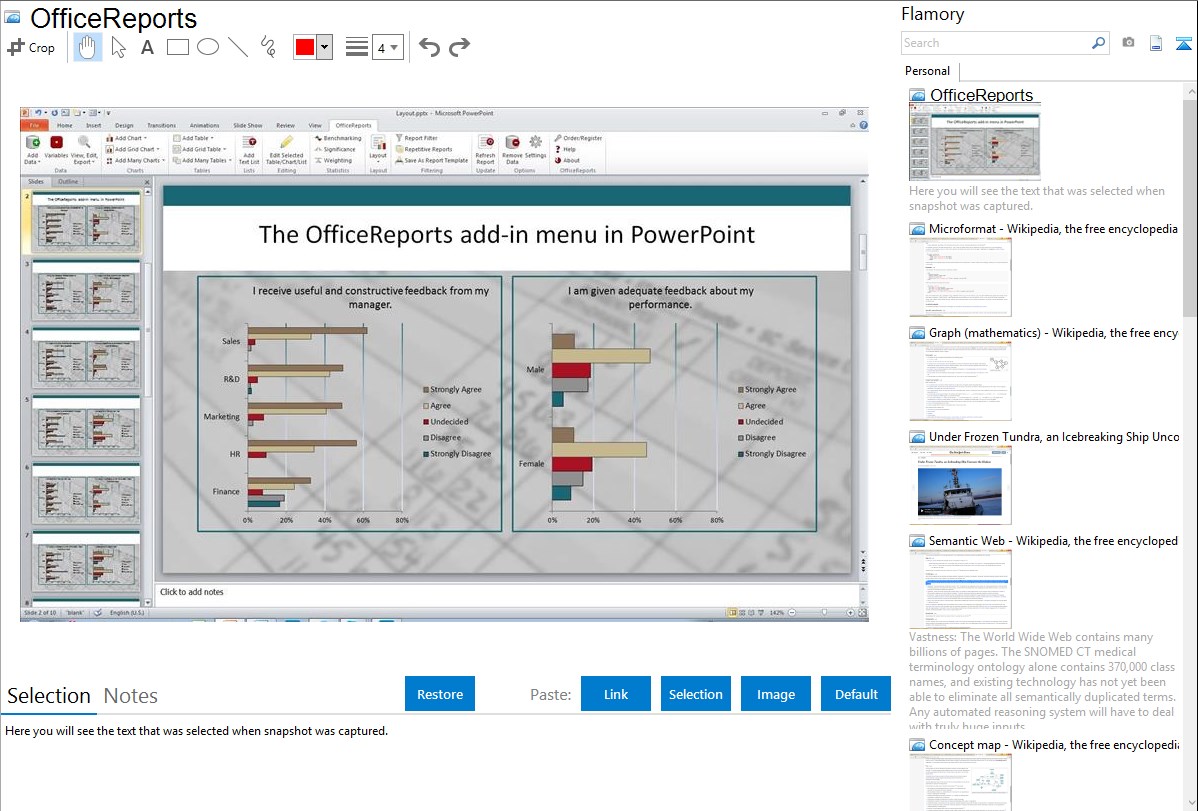Click "Microformat - Wikipedia" snapshot title
This screenshot has height=811, width=1198.
pyautogui.click(x=1054, y=229)
